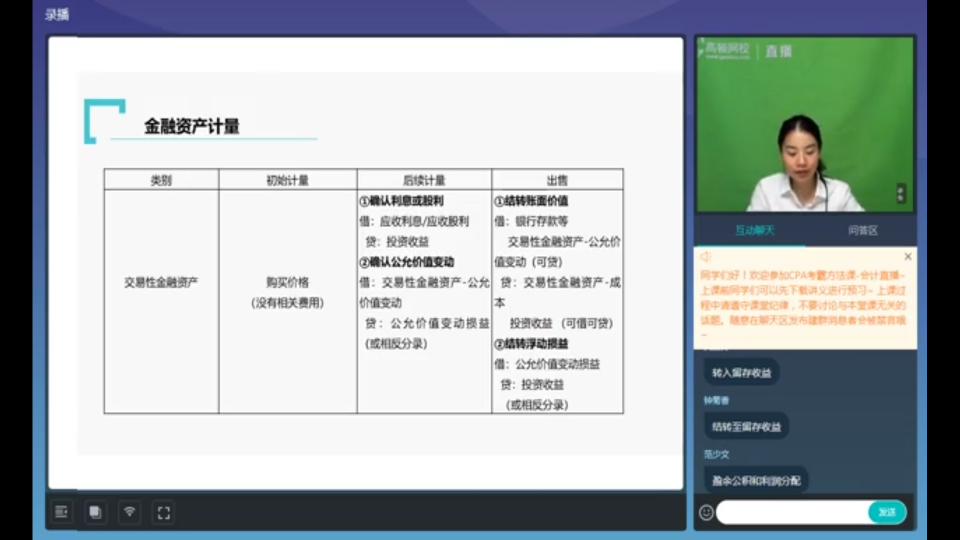Click the ①结转账面价值 heading
Image resolution: width=960 pixels, height=540 pixels.
click(531, 201)
